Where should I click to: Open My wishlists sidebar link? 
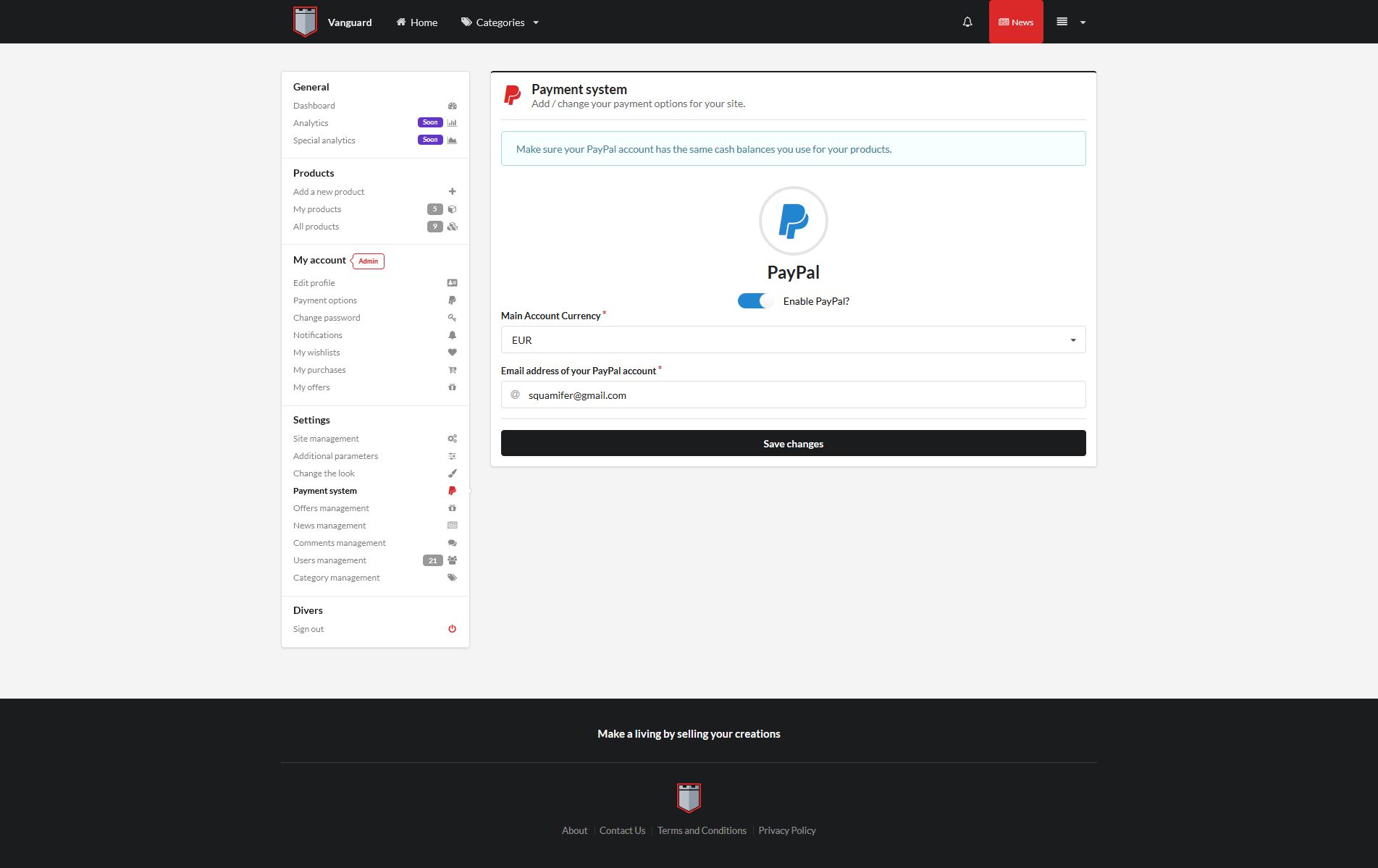[x=316, y=353]
